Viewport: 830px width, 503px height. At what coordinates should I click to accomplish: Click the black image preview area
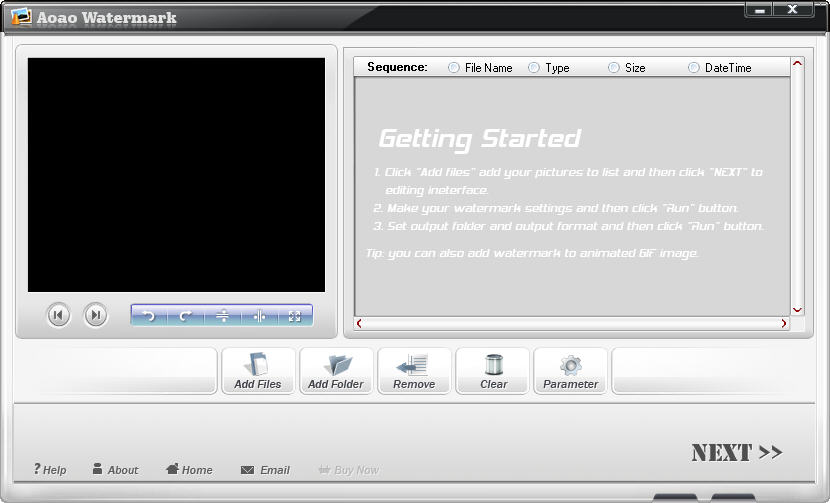176,175
